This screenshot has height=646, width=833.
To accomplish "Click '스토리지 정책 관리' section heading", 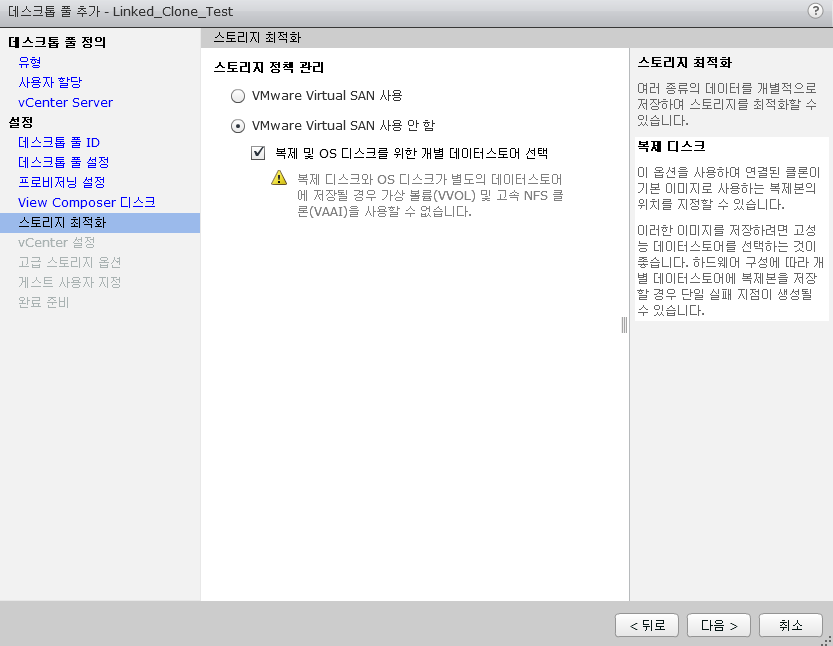I will (269, 67).
